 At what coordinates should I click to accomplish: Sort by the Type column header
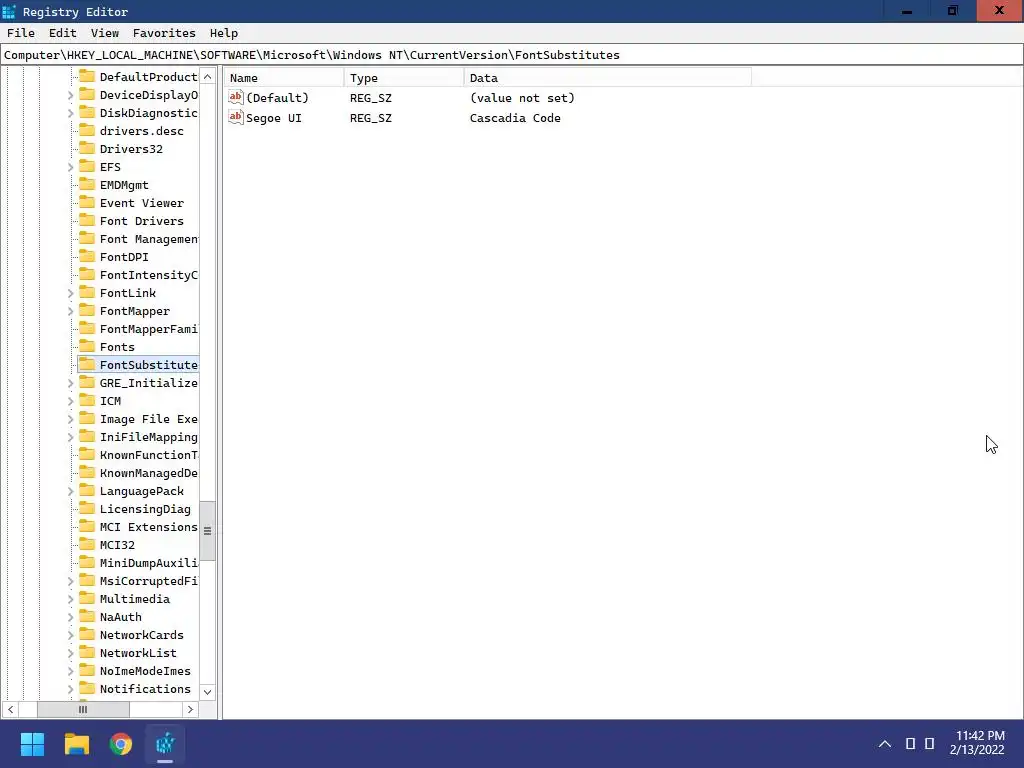point(404,78)
